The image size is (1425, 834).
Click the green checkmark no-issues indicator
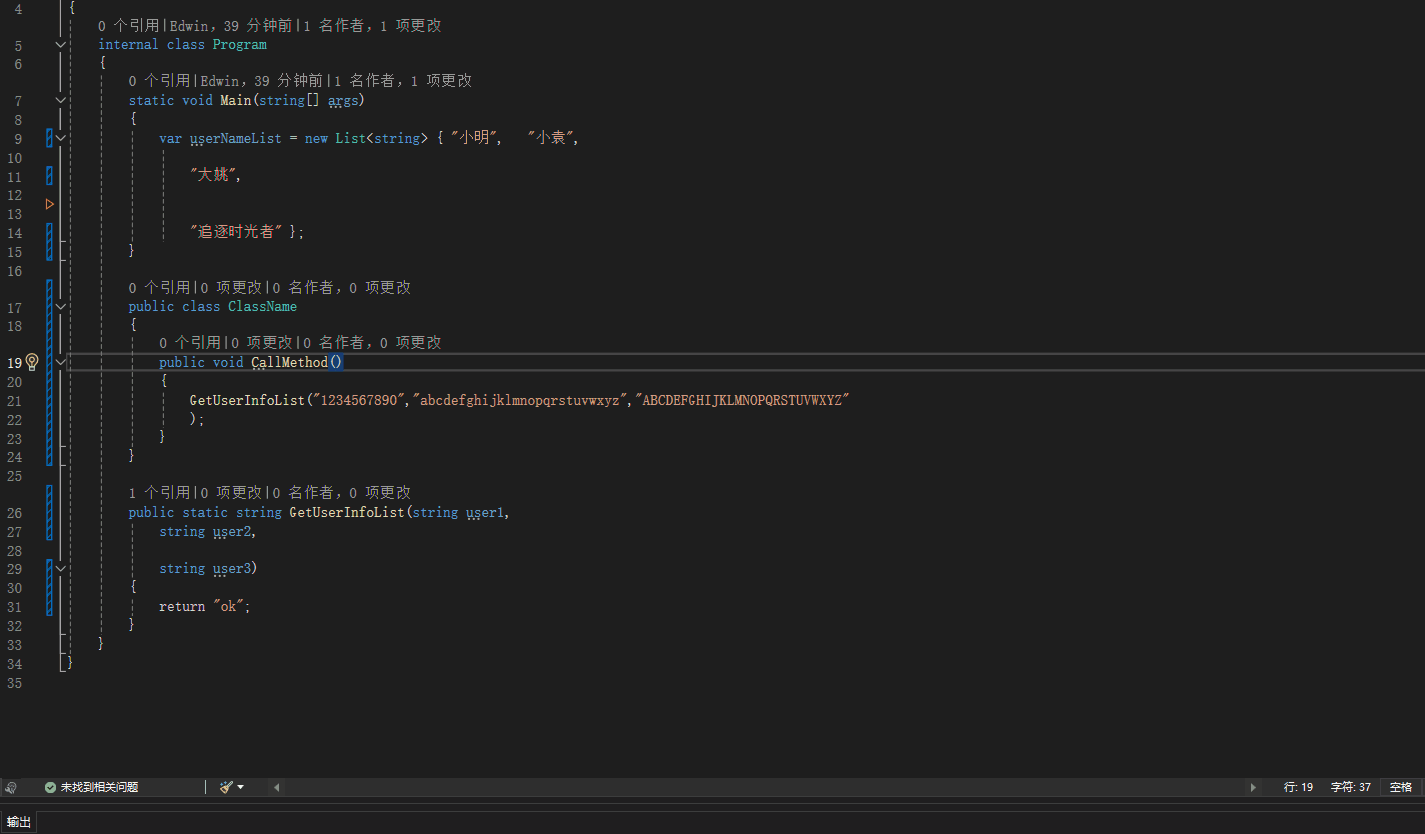coord(50,787)
